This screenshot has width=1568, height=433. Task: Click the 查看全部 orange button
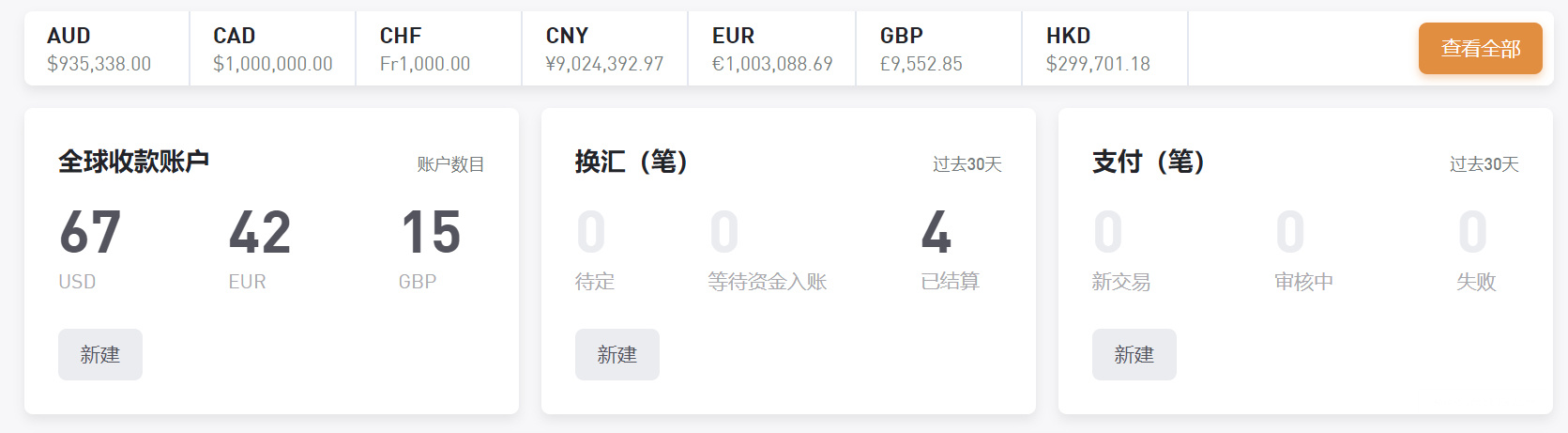[1480, 48]
